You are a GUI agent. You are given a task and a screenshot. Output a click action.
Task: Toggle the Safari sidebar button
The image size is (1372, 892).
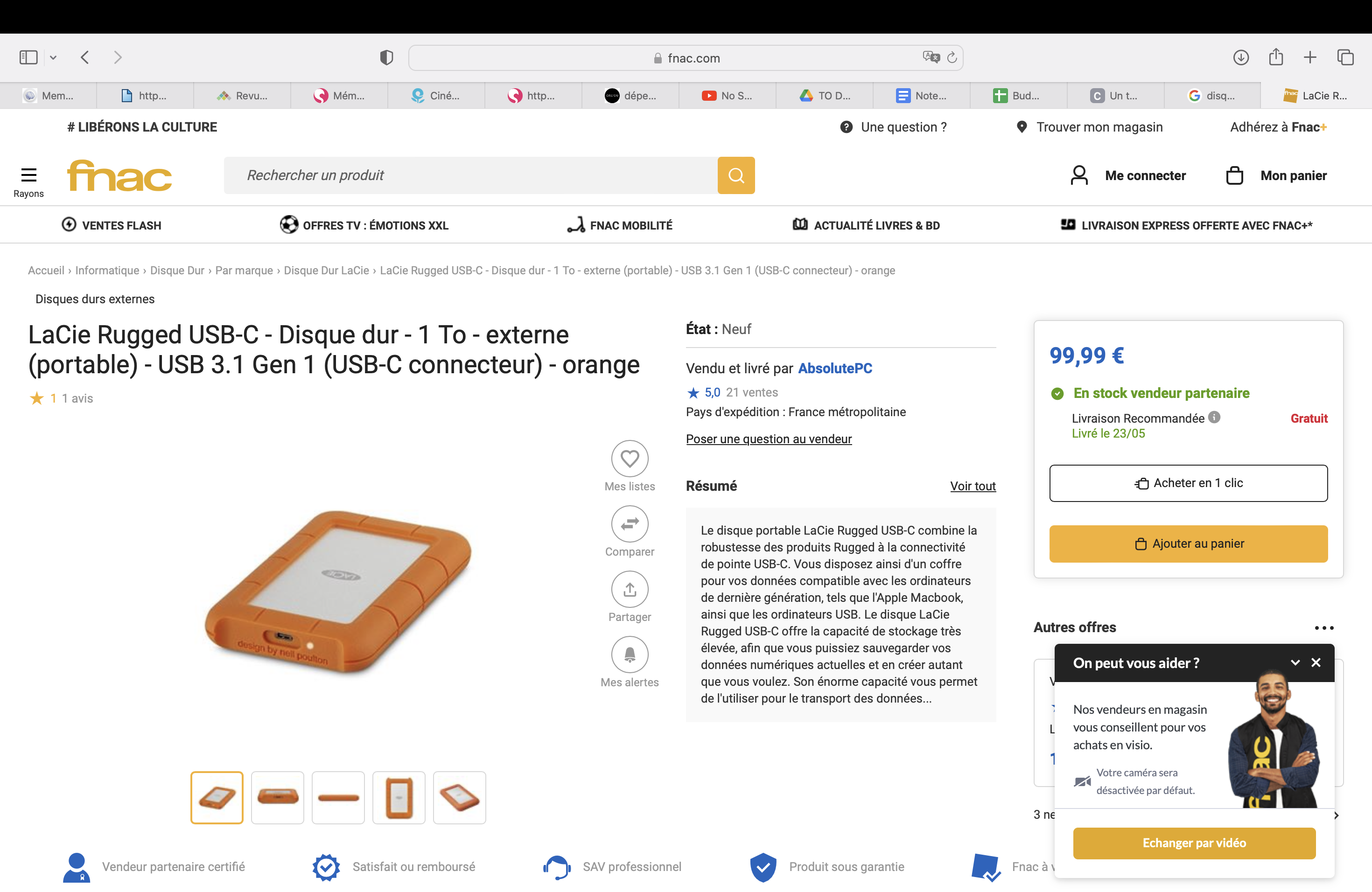28,58
